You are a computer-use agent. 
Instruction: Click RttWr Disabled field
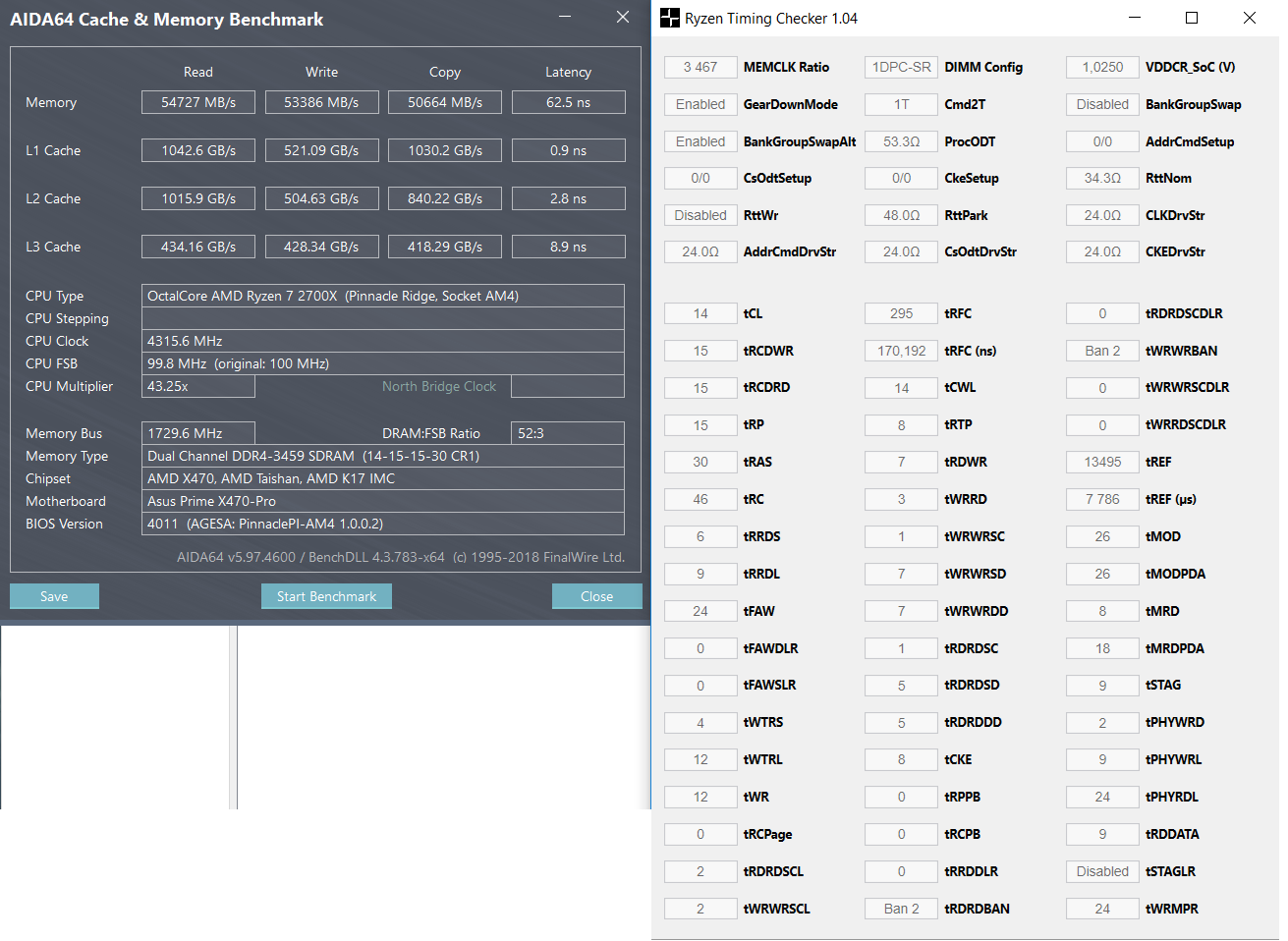(x=700, y=215)
